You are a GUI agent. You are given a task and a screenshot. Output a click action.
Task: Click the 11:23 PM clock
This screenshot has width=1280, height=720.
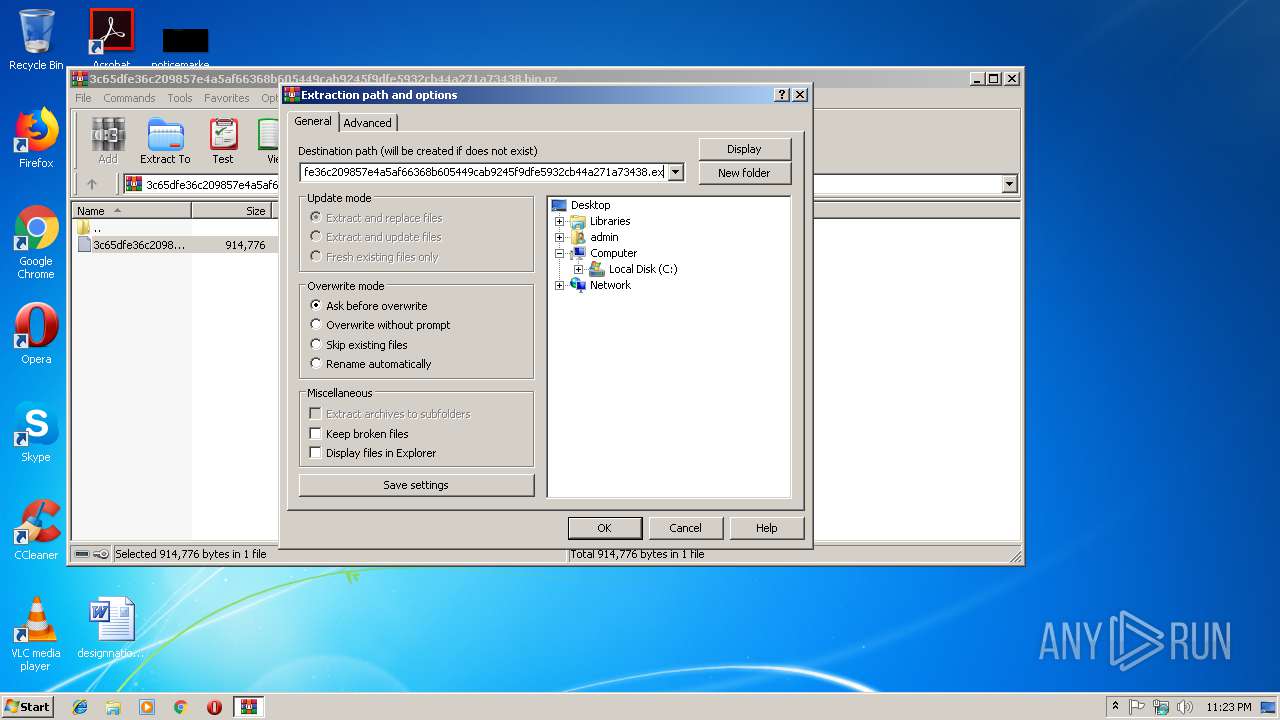(x=1229, y=707)
